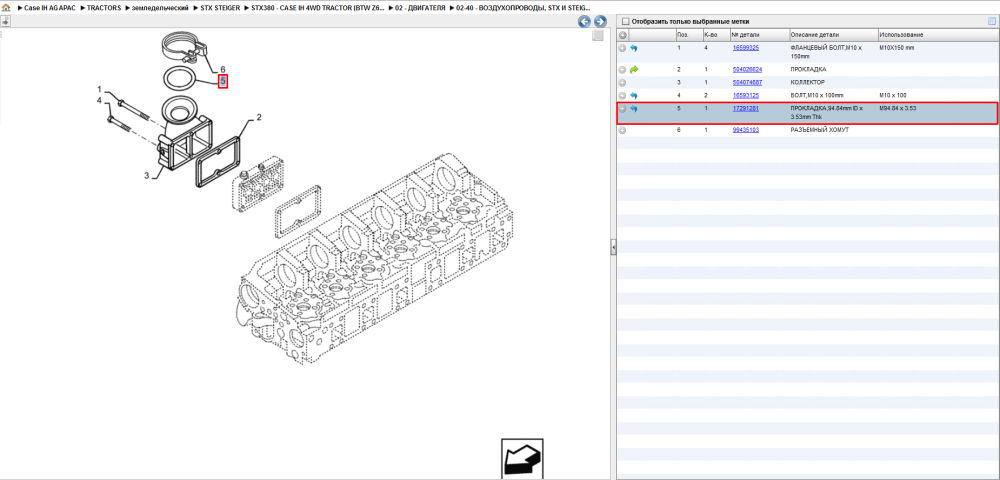This screenshot has height=480, width=1000.
Task: Select РАЗЪЕМНЫЙ ХОМУТ description
Action: [x=820, y=130]
